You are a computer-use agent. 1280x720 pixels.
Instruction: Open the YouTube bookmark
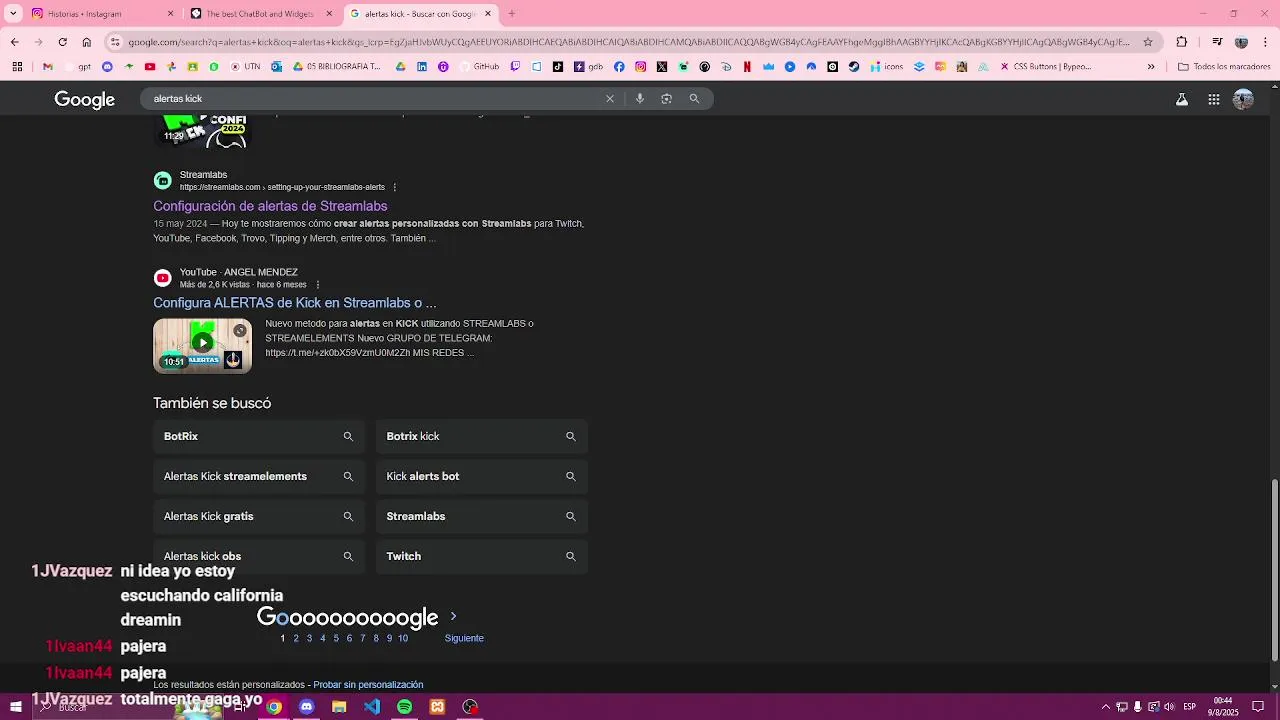[x=150, y=67]
